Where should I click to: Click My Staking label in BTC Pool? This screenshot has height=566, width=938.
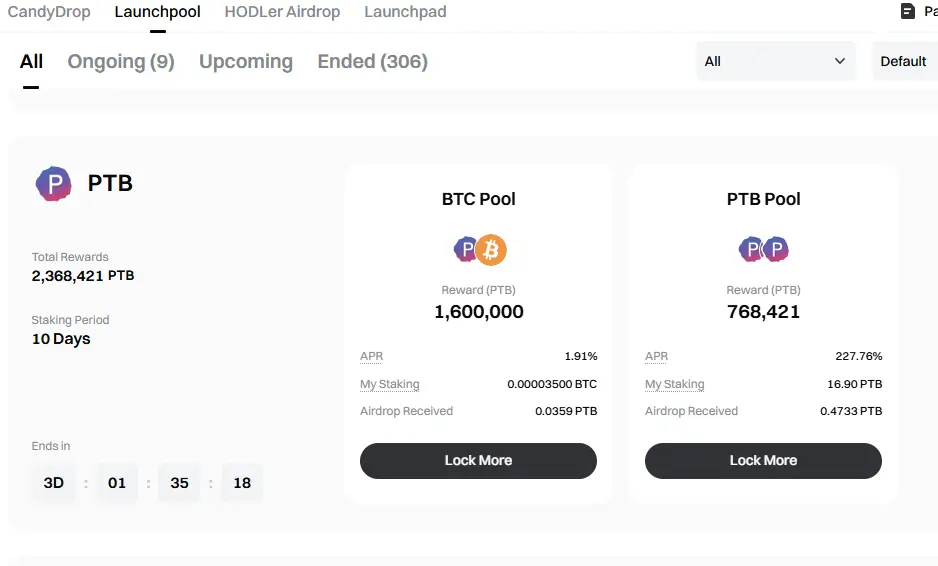click(x=389, y=384)
